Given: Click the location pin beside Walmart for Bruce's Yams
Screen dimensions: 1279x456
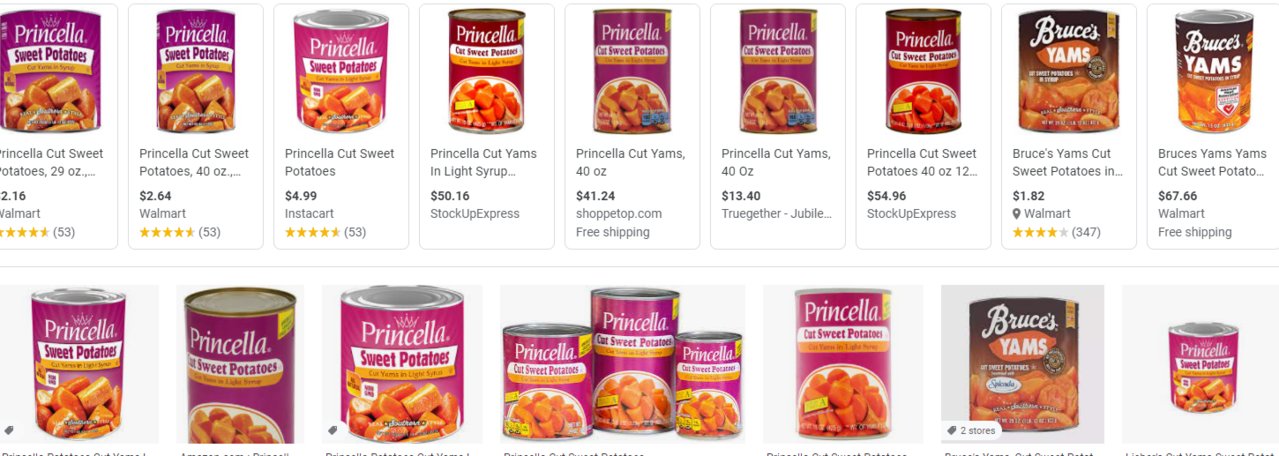Looking at the screenshot, I should [1018, 213].
